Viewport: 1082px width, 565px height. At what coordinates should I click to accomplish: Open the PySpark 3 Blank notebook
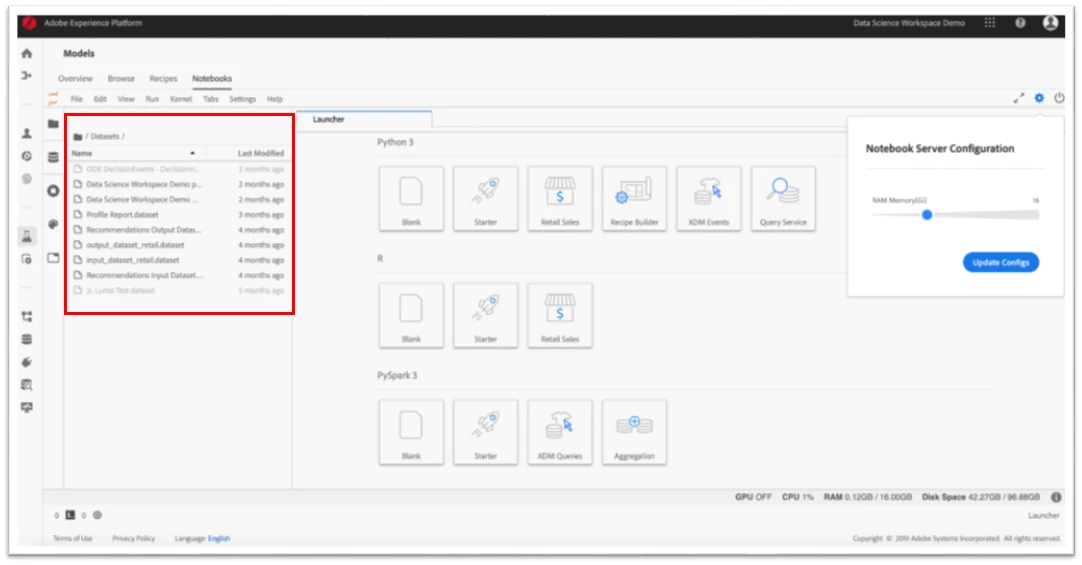pos(411,433)
